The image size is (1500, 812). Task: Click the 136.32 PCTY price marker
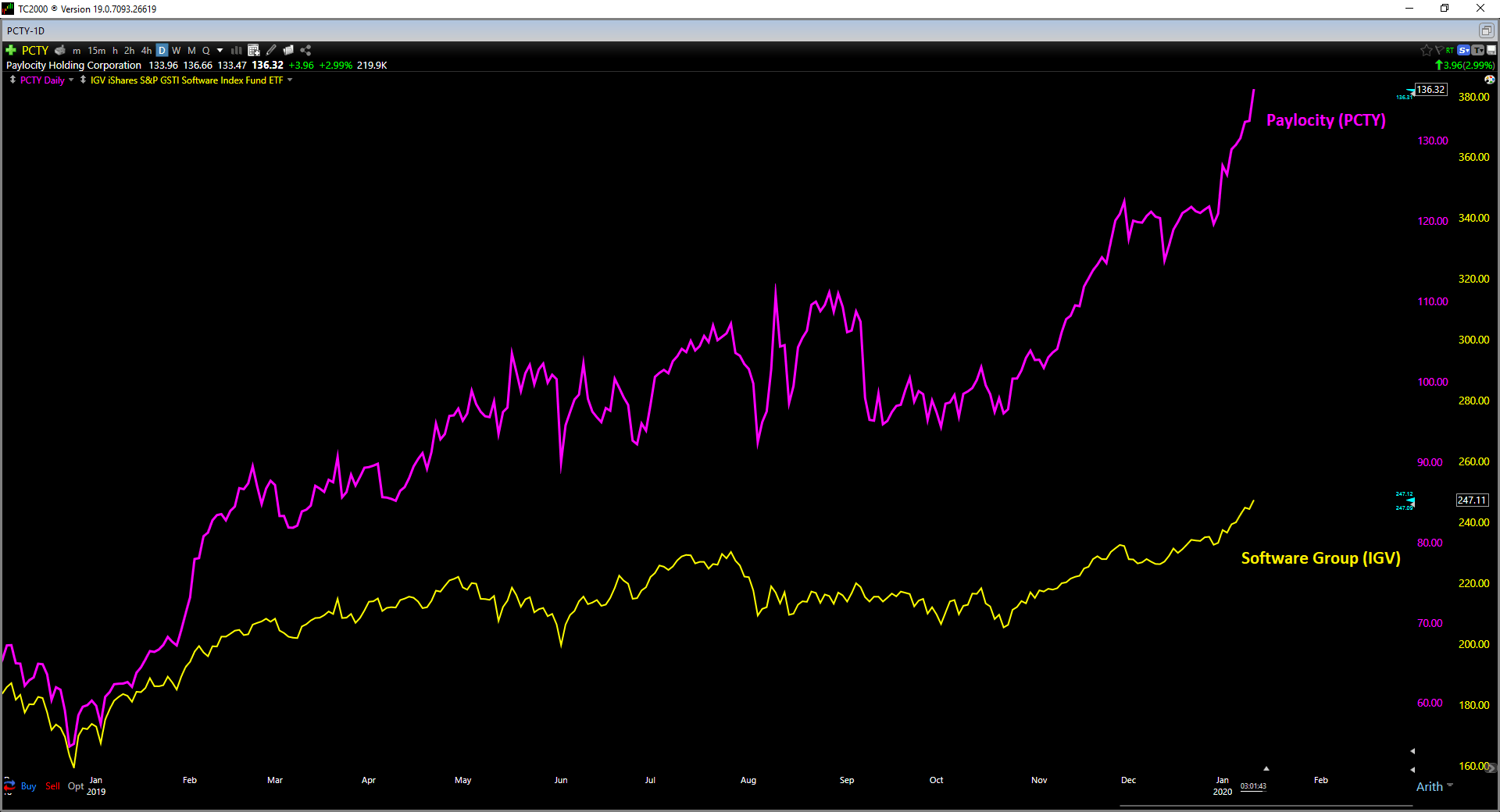click(1430, 90)
